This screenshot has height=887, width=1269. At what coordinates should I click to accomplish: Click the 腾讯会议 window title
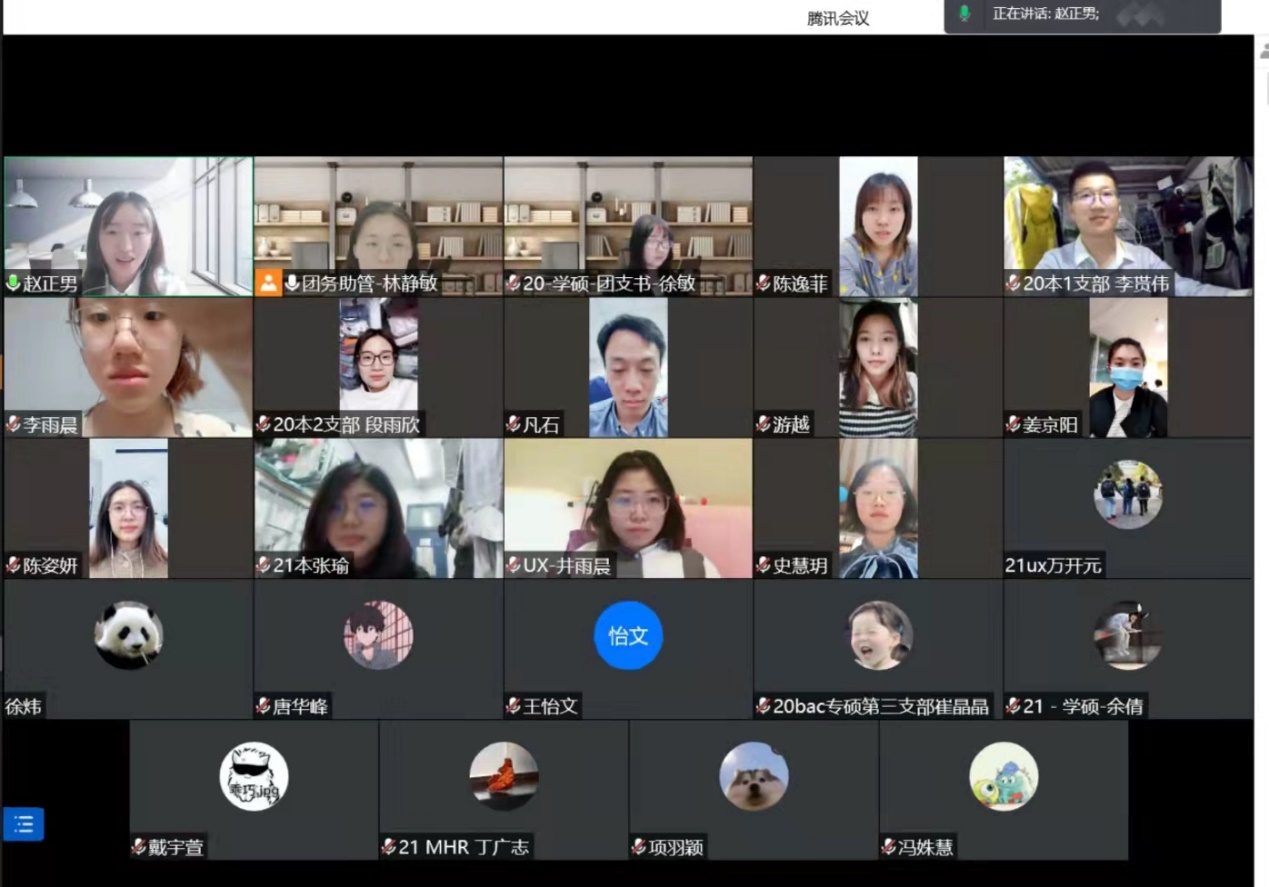[x=838, y=18]
